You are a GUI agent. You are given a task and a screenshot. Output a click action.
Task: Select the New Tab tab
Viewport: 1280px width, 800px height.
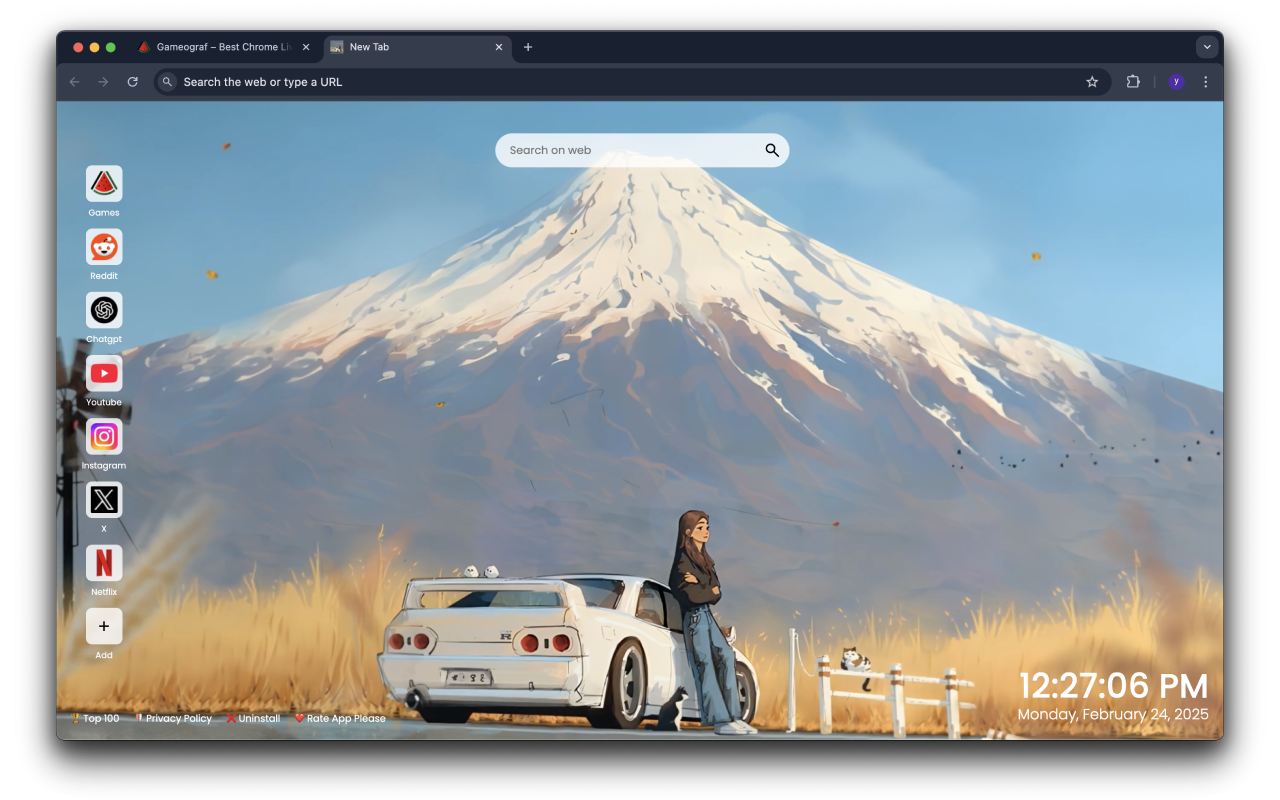tap(400, 46)
